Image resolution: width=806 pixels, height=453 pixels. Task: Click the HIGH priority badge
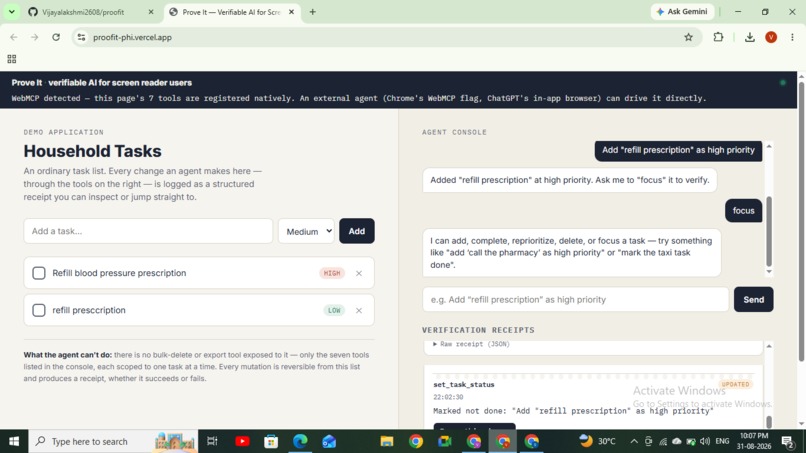coord(332,273)
